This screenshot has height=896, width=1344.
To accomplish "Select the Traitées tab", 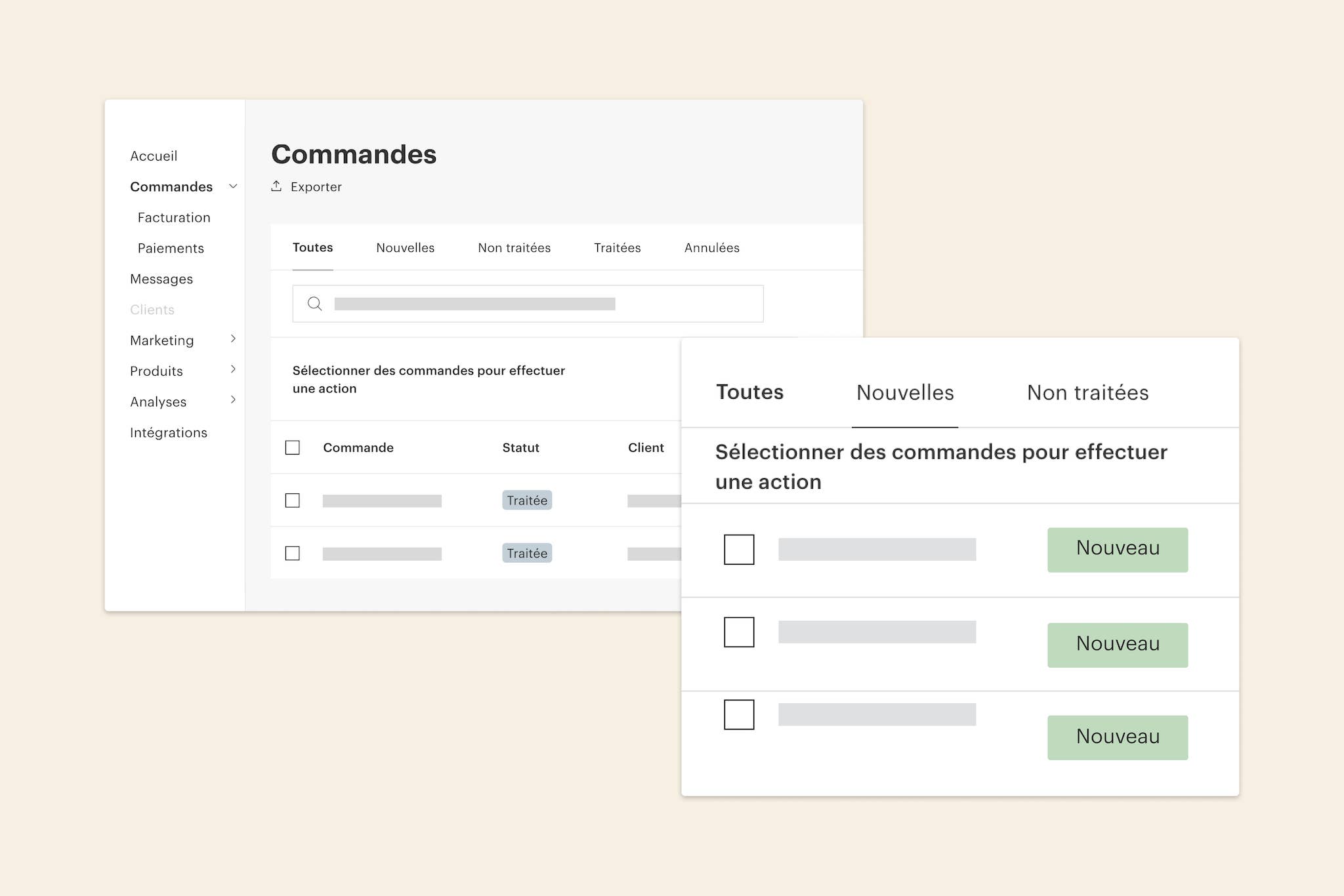I will [x=617, y=248].
